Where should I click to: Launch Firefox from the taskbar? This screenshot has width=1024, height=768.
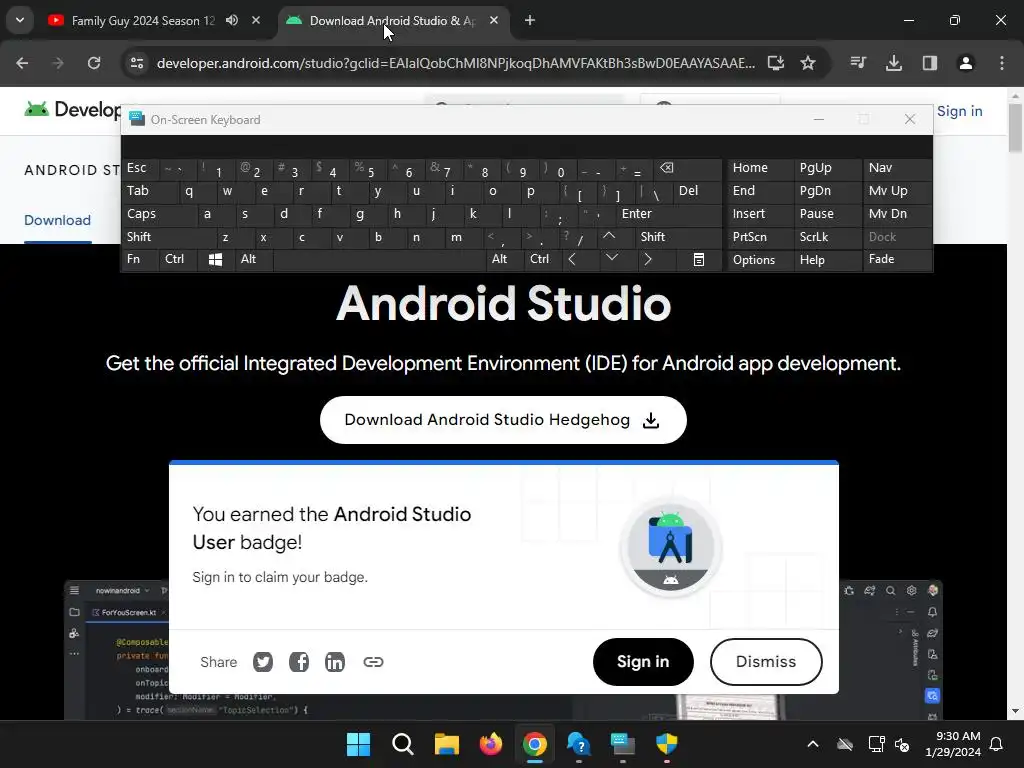point(490,744)
